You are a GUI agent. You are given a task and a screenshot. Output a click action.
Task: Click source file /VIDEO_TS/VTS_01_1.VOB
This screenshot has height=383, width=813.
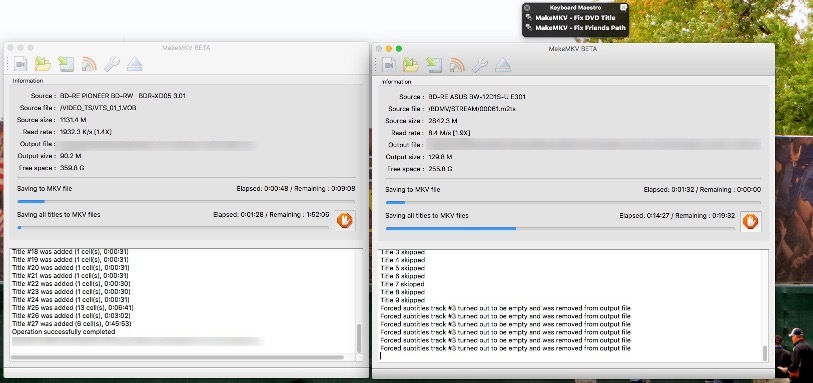[x=98, y=108]
